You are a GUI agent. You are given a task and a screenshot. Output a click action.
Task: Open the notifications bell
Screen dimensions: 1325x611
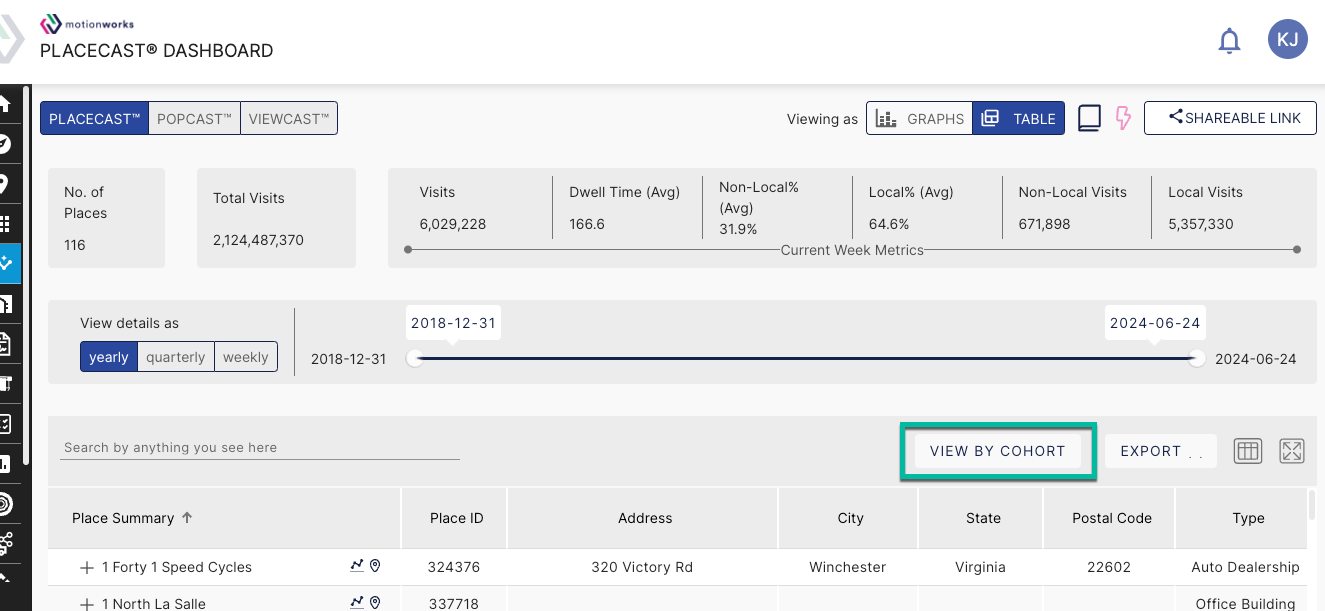(1229, 41)
